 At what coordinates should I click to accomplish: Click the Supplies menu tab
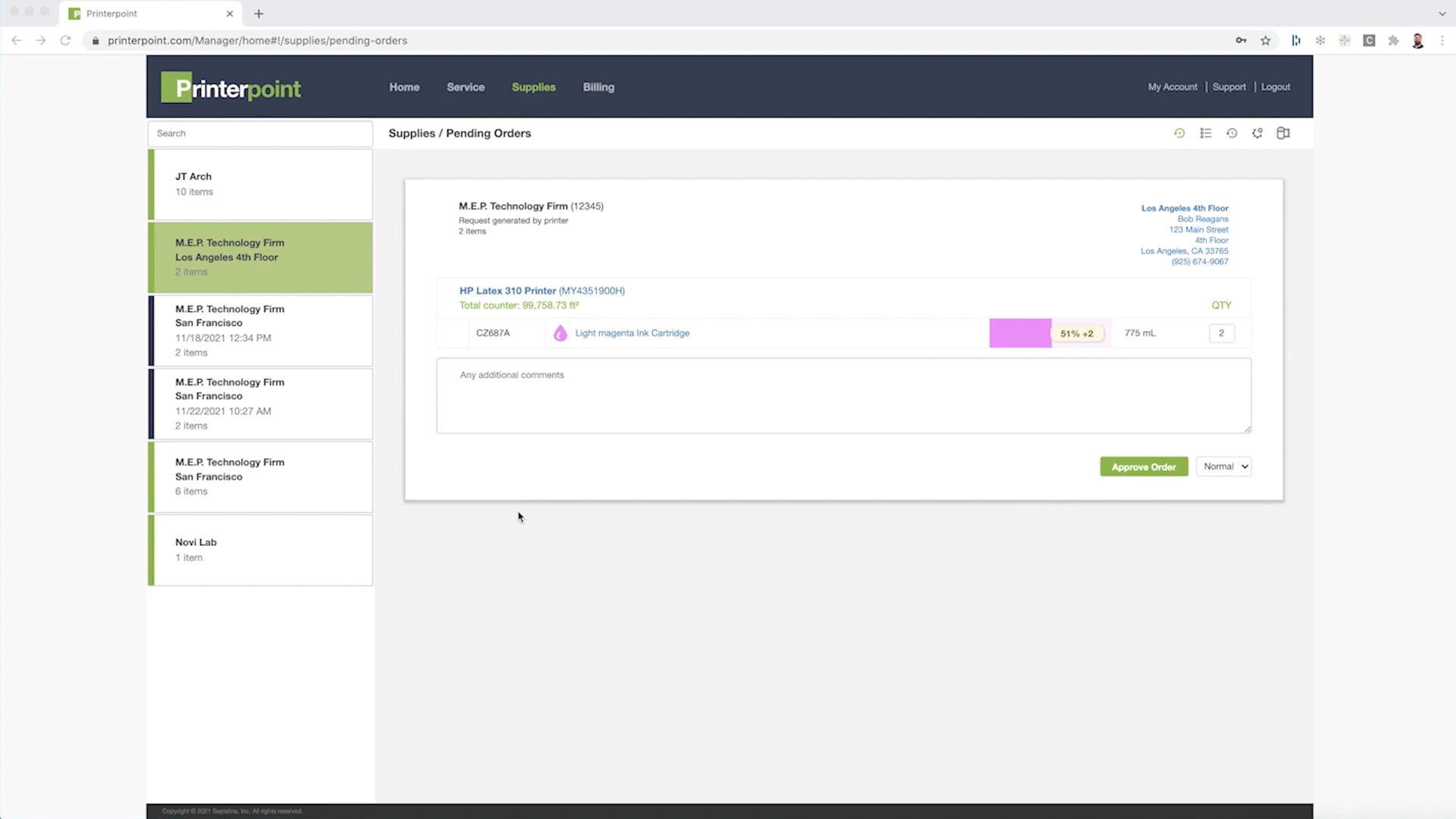point(534,87)
